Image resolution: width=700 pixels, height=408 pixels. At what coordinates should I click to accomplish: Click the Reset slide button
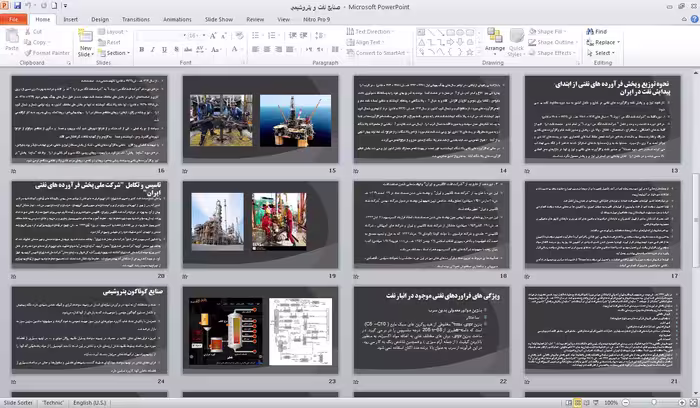tap(110, 42)
